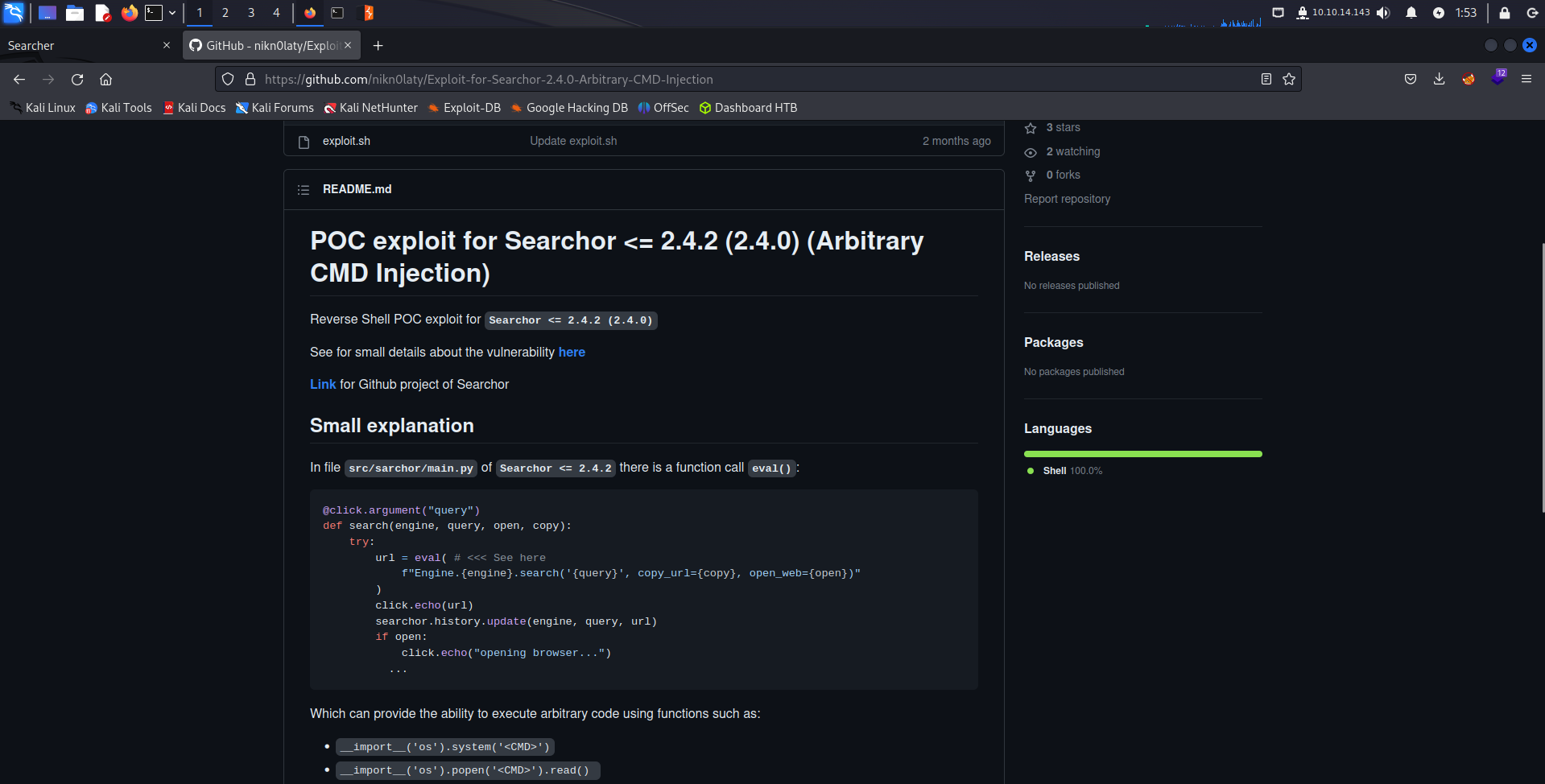Click the GitHub URL address field
This screenshot has height=784, width=1545.
[x=725, y=80]
